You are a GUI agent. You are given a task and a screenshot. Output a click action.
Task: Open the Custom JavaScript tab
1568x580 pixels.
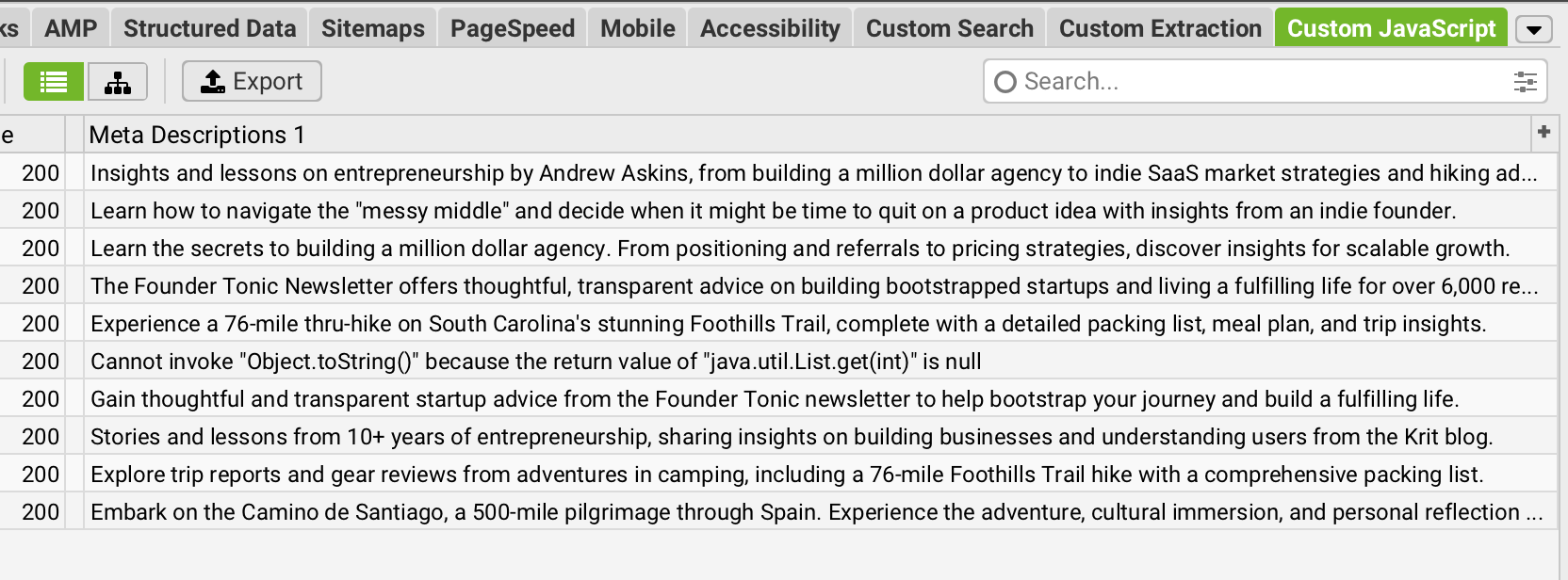[1391, 28]
